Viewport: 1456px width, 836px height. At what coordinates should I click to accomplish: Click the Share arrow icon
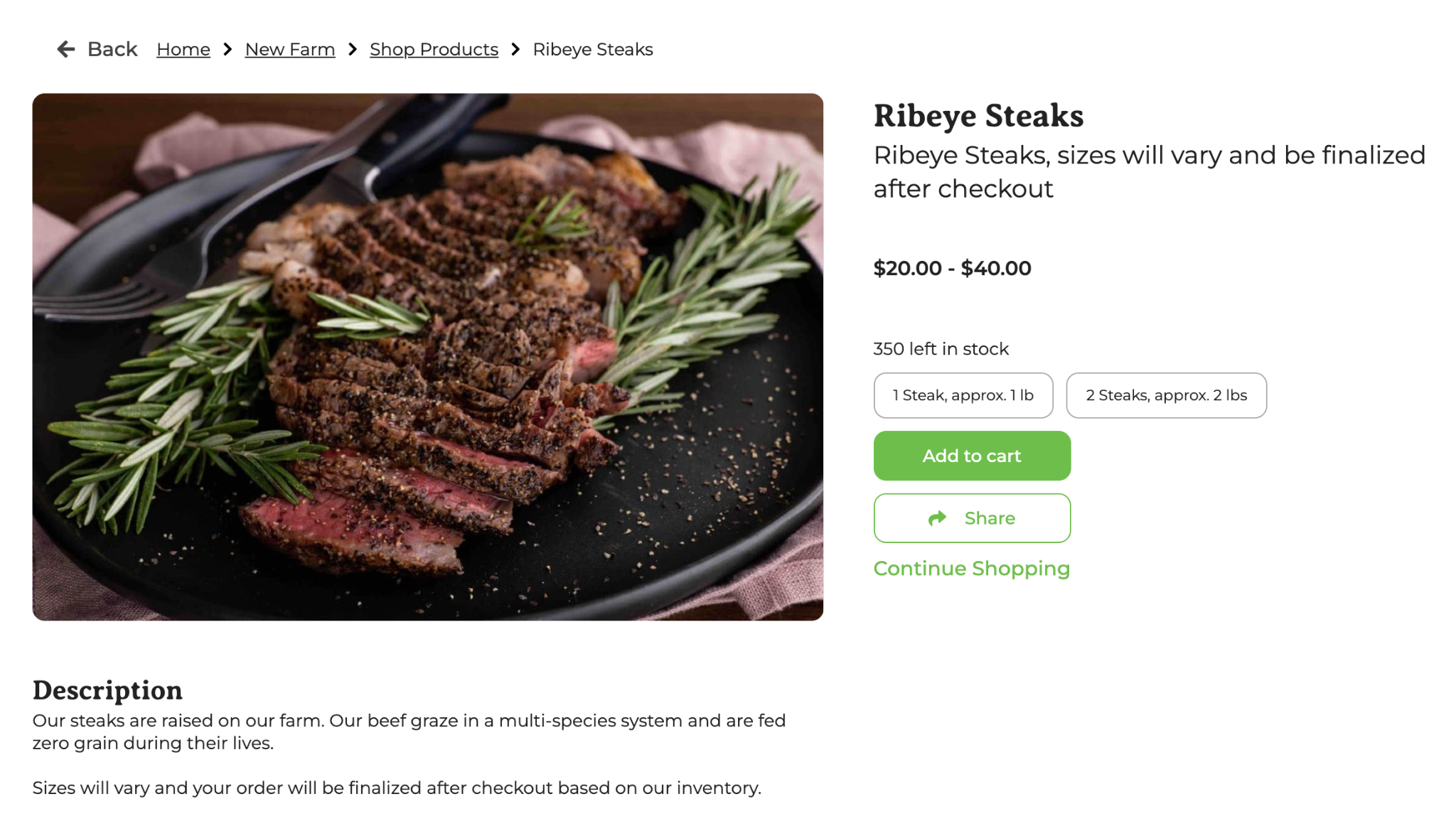tap(937, 518)
